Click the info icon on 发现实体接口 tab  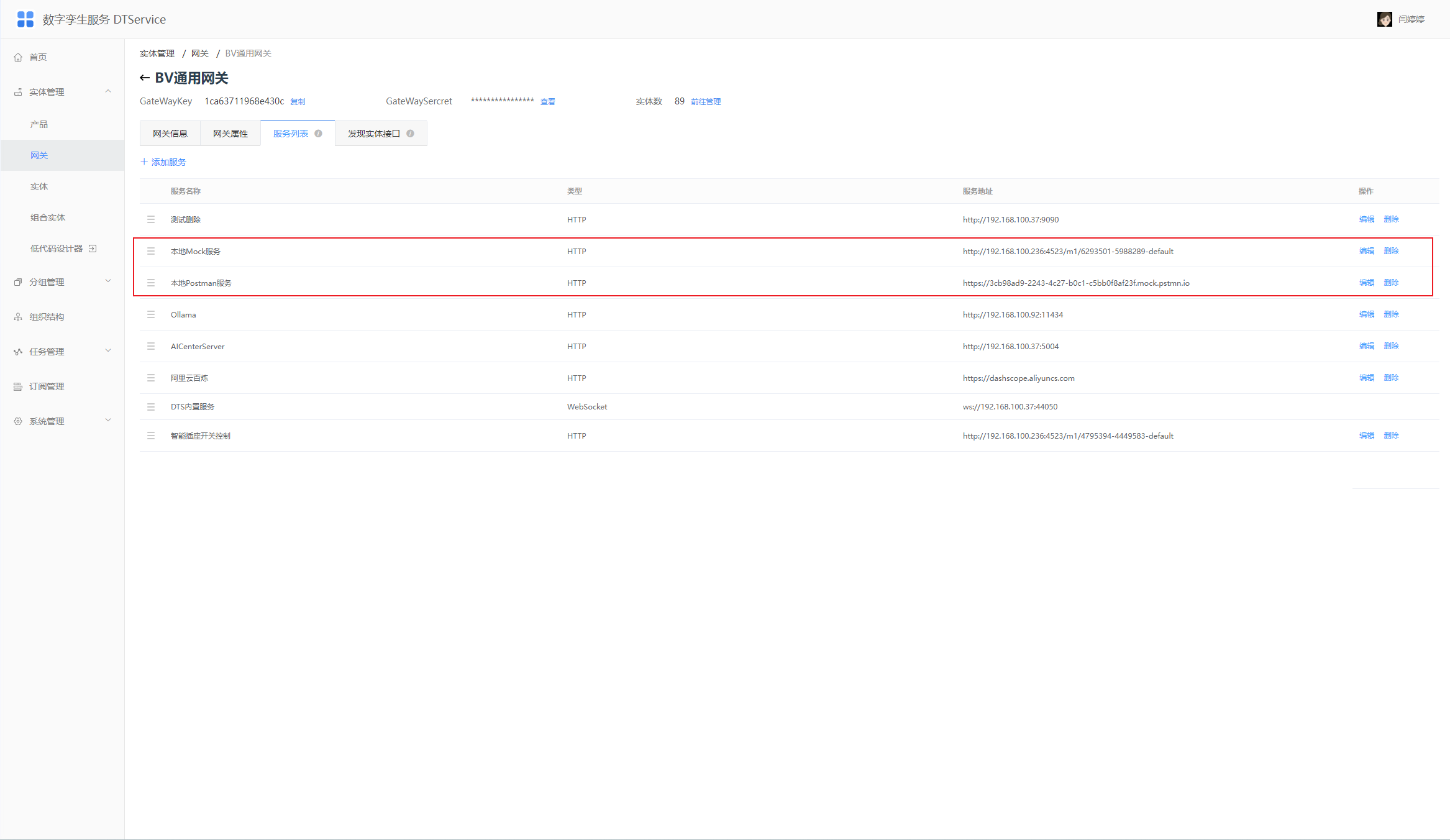click(x=410, y=134)
